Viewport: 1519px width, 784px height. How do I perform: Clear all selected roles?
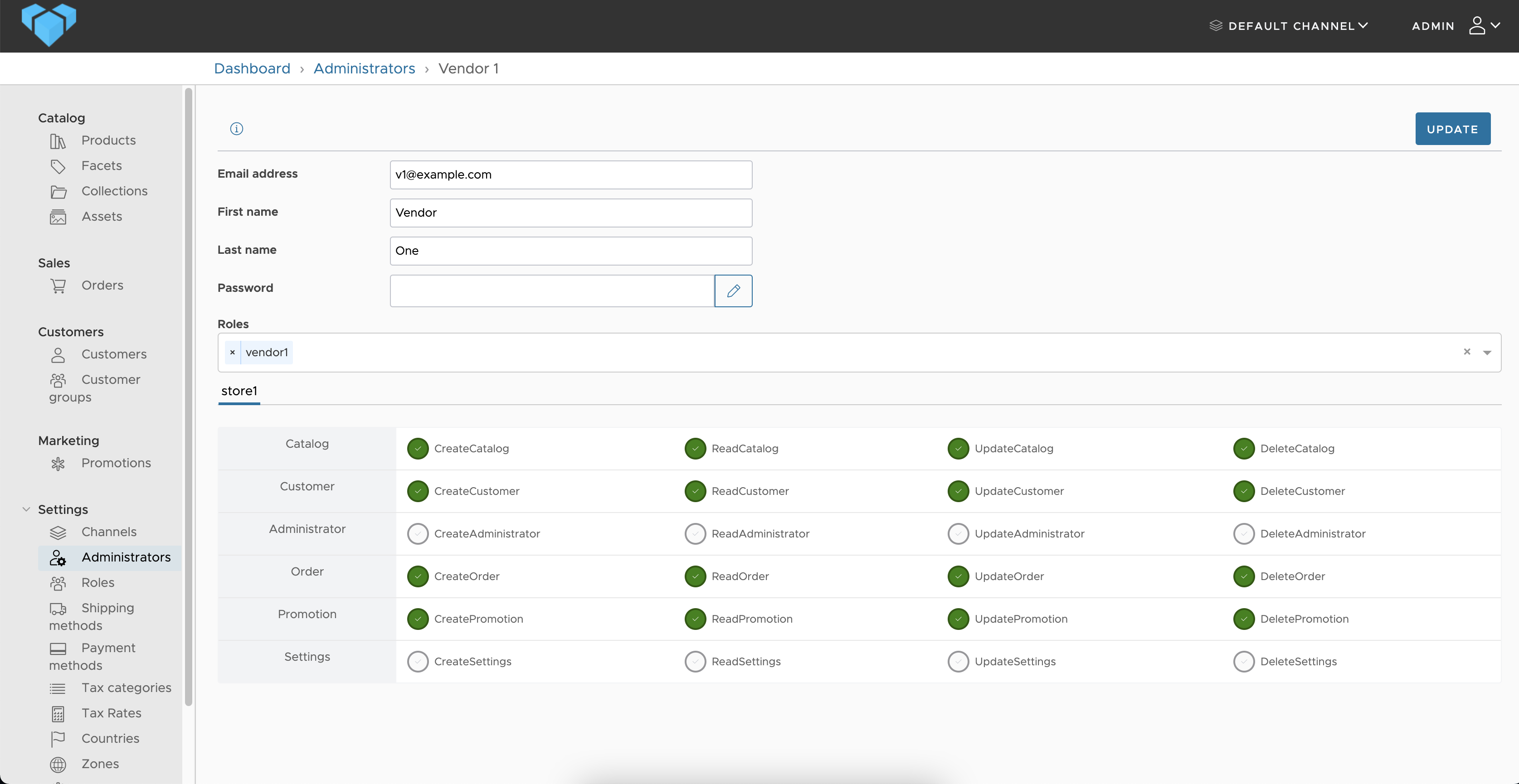1467,352
